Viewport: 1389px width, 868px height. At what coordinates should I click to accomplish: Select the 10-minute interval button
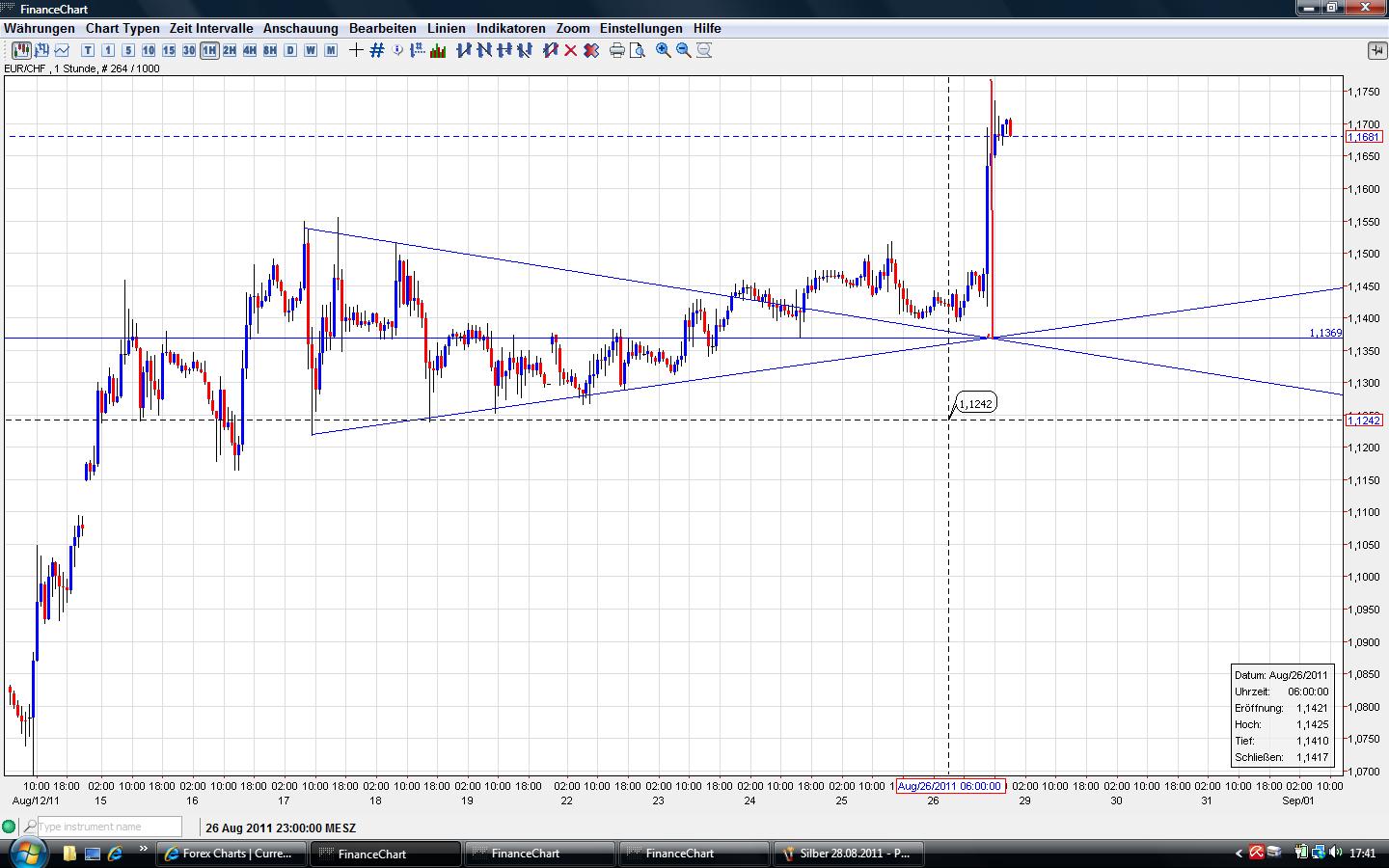click(149, 50)
